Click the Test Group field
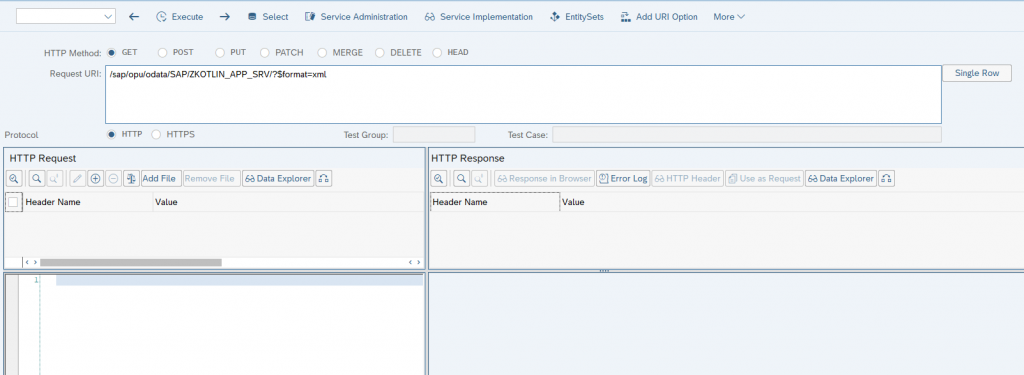 coord(434,135)
